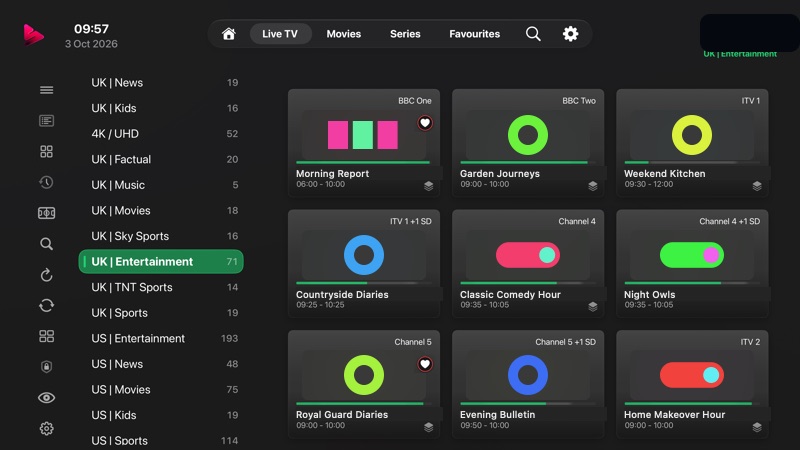Open ITV 1 channel logo thumbnail

pos(692,135)
